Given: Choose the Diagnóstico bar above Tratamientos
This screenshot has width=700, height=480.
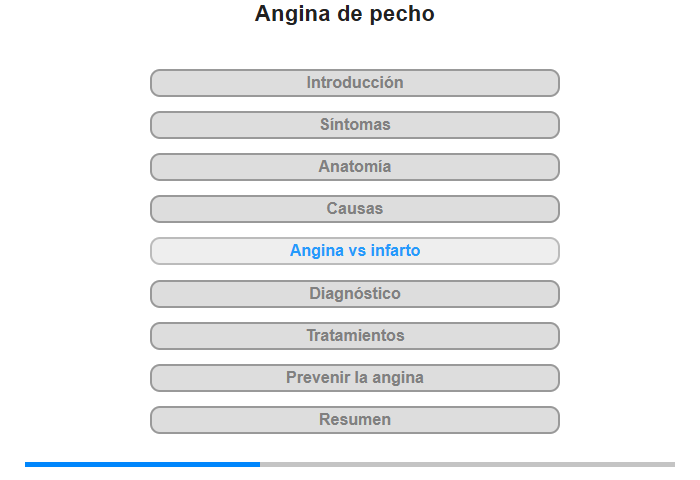Looking at the screenshot, I should [355, 294].
